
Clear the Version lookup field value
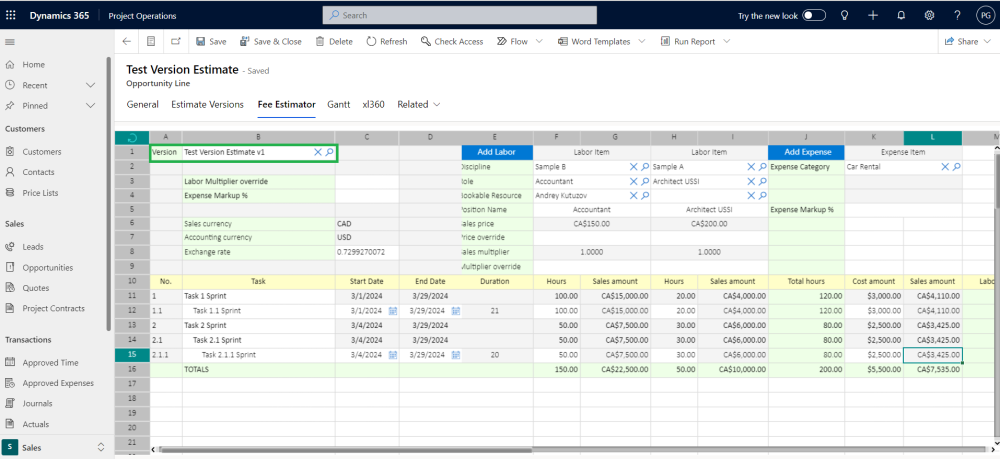click(x=318, y=152)
